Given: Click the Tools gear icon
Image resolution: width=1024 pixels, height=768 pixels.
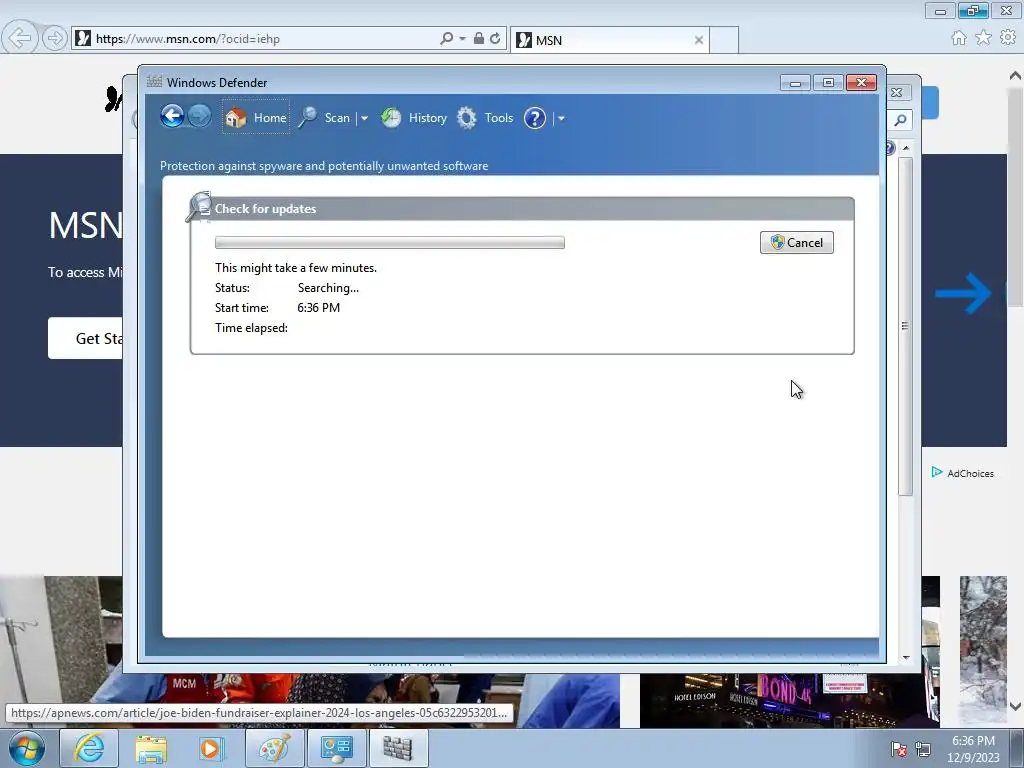Looking at the screenshot, I should (466, 118).
